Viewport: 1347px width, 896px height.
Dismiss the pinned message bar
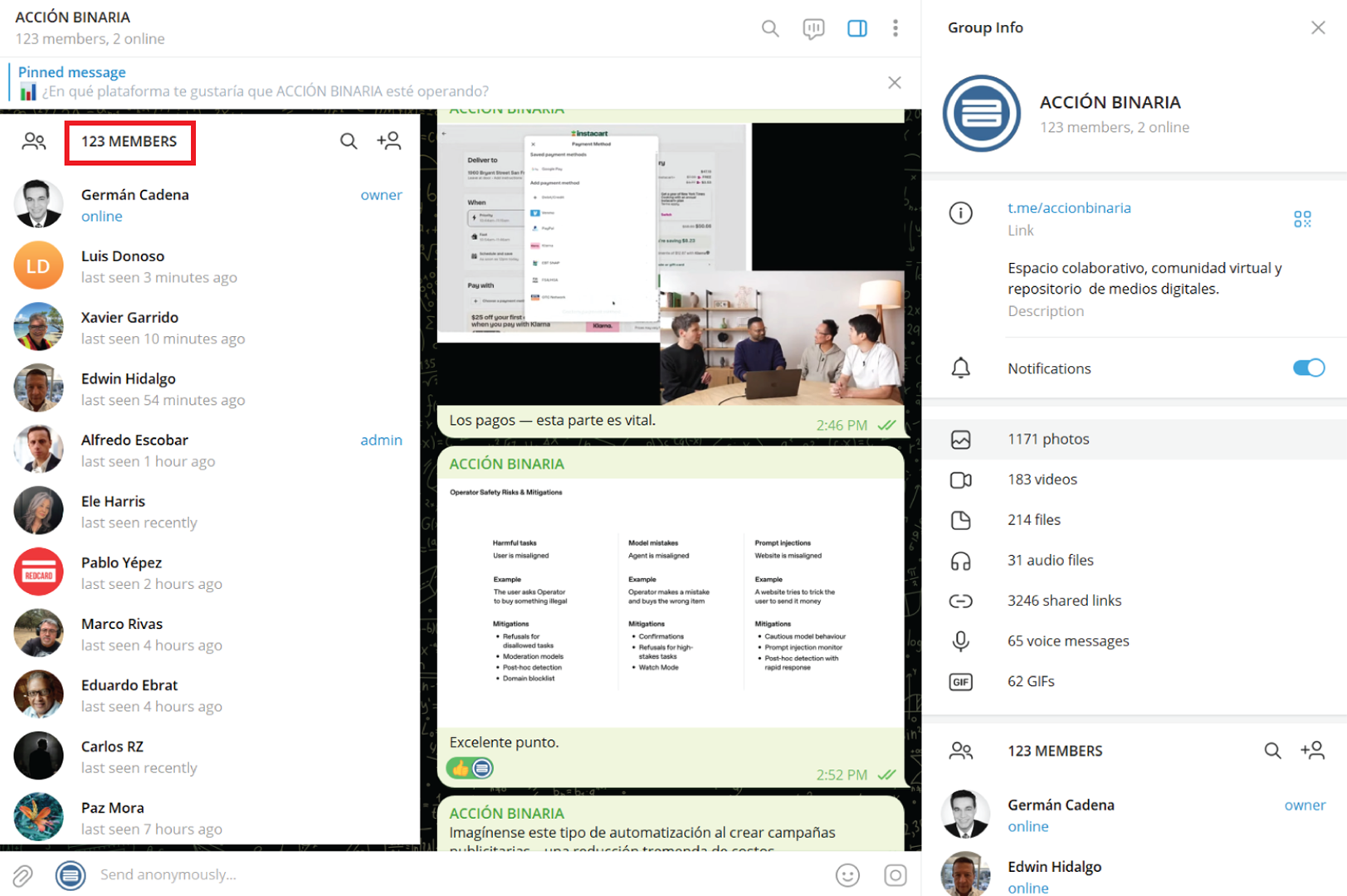click(x=894, y=82)
